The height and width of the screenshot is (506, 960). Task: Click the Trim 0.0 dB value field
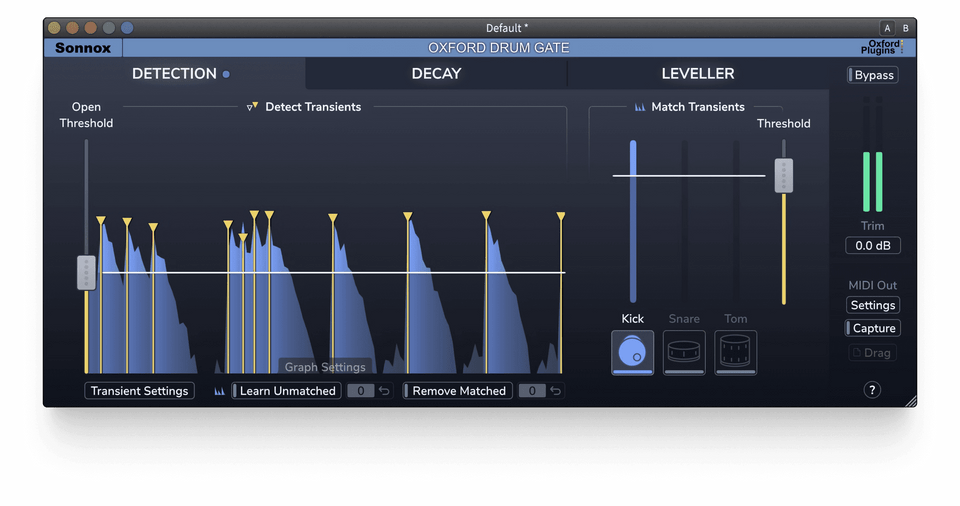click(x=872, y=246)
